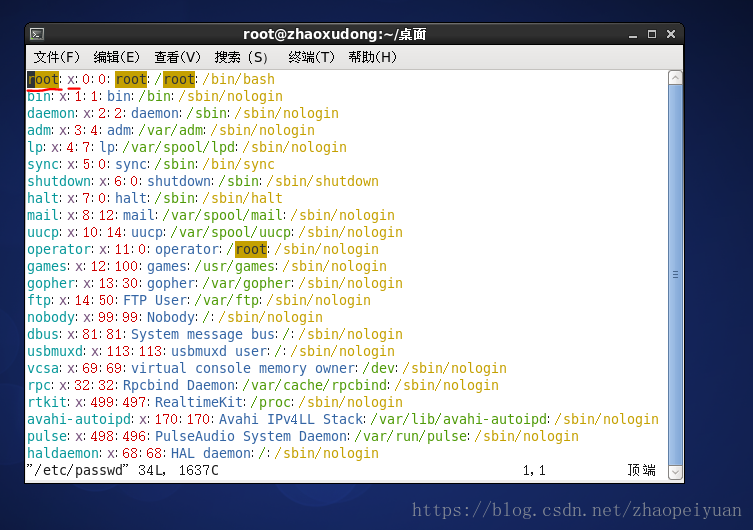Click 'avahi-autoipd' username at line start

coord(79,419)
